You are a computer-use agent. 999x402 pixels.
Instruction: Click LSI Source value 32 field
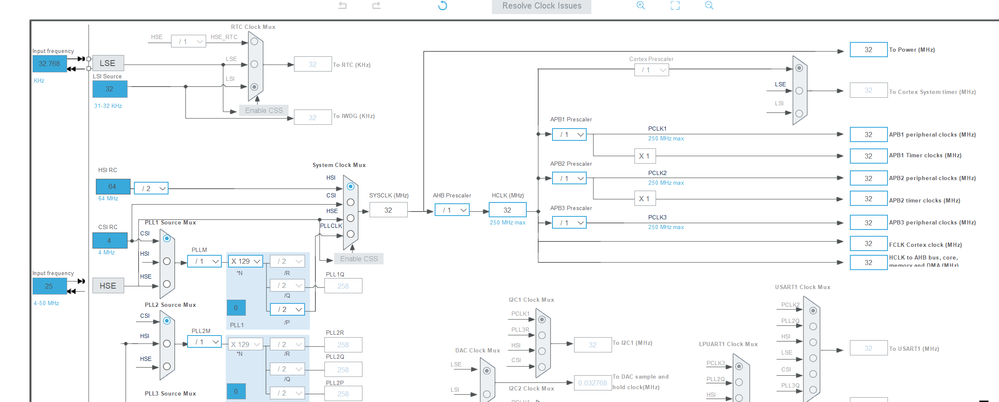[x=110, y=89]
